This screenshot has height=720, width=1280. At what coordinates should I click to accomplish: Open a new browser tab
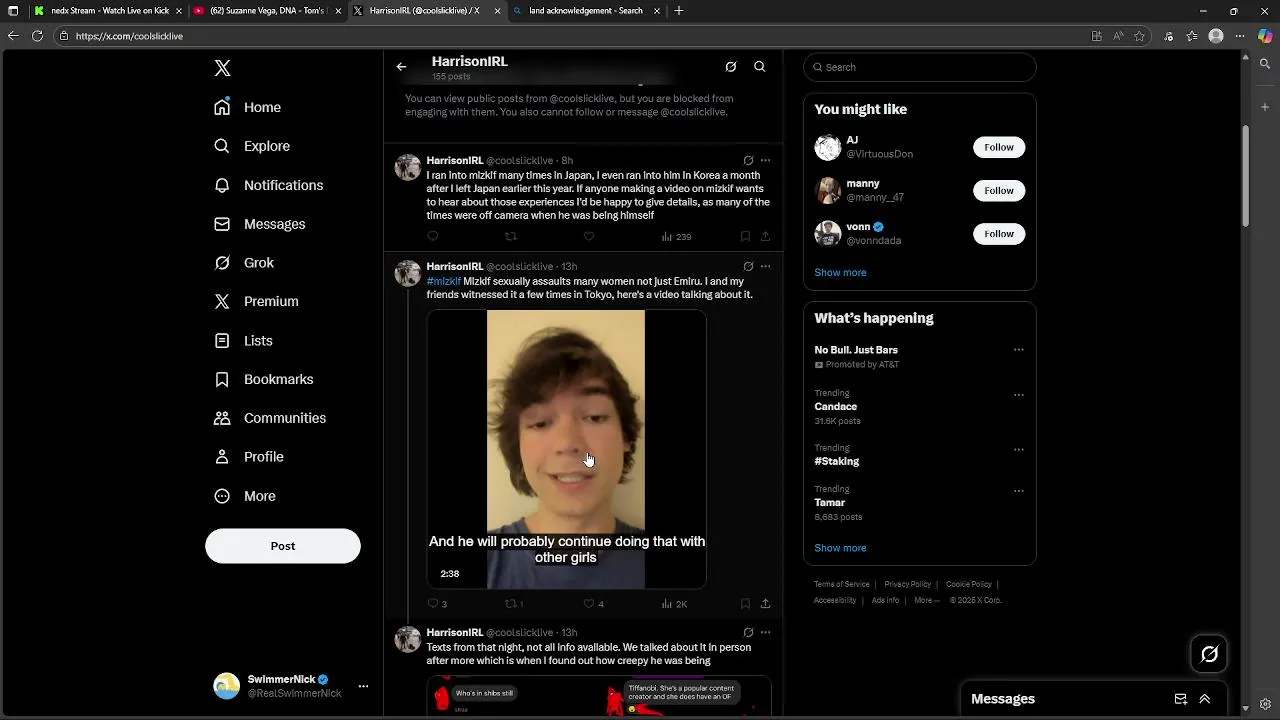pos(679,11)
